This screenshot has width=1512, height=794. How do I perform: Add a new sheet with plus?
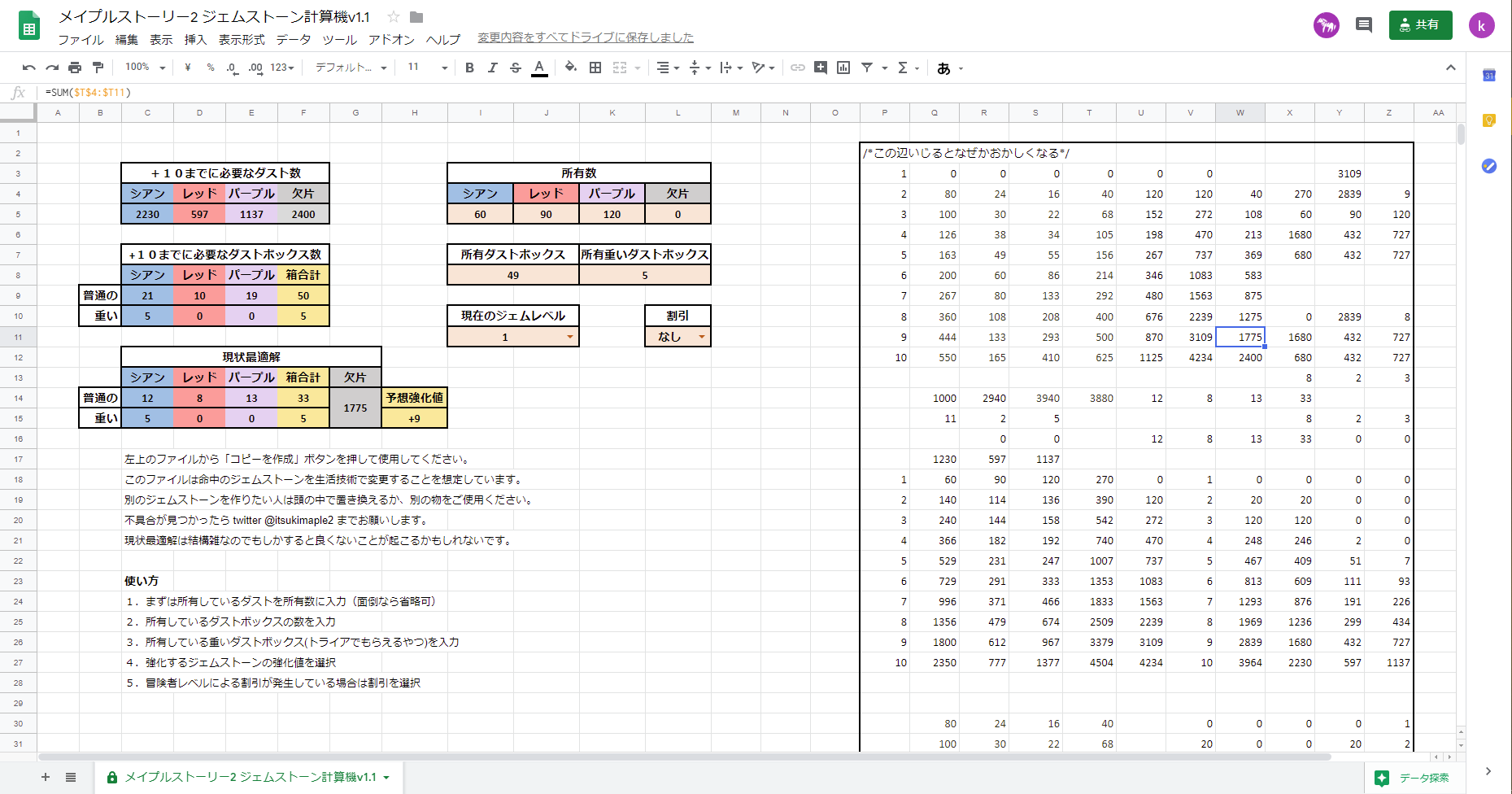pyautogui.click(x=46, y=777)
